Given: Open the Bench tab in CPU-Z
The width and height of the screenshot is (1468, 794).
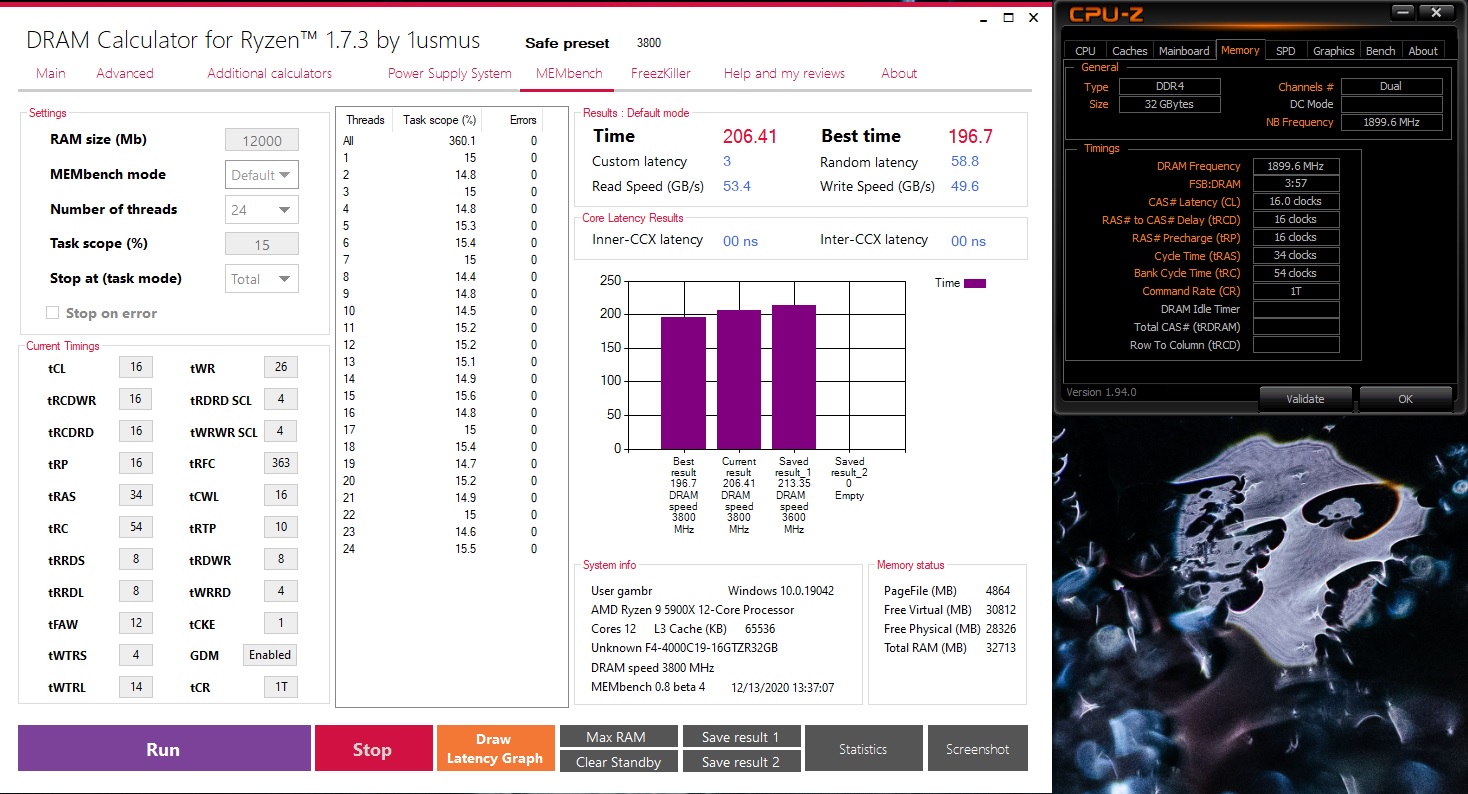Looking at the screenshot, I should coord(1380,51).
